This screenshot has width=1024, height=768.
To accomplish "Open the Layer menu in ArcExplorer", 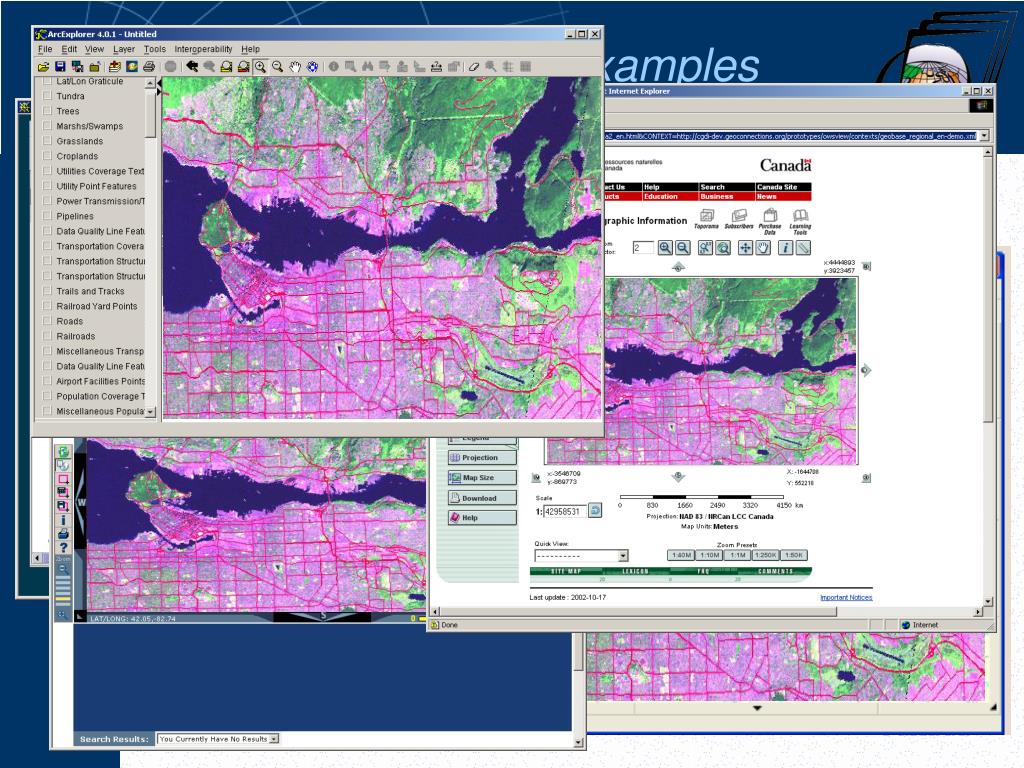I will click(x=124, y=49).
